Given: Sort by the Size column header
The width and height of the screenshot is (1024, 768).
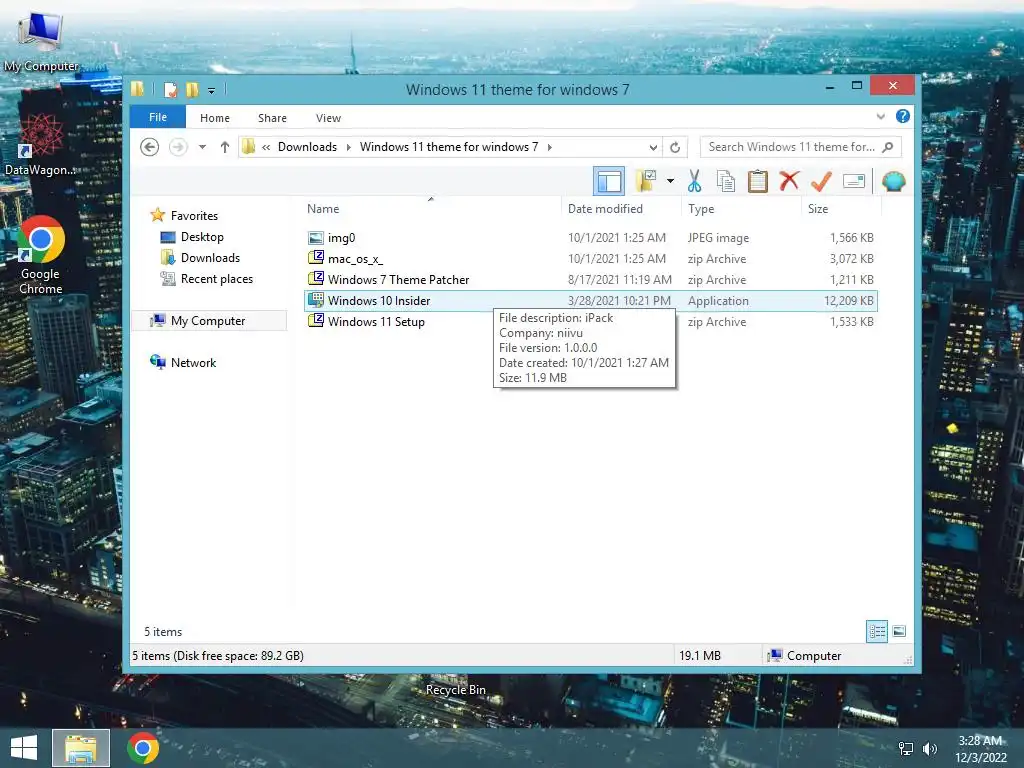Looking at the screenshot, I should coord(841,209).
